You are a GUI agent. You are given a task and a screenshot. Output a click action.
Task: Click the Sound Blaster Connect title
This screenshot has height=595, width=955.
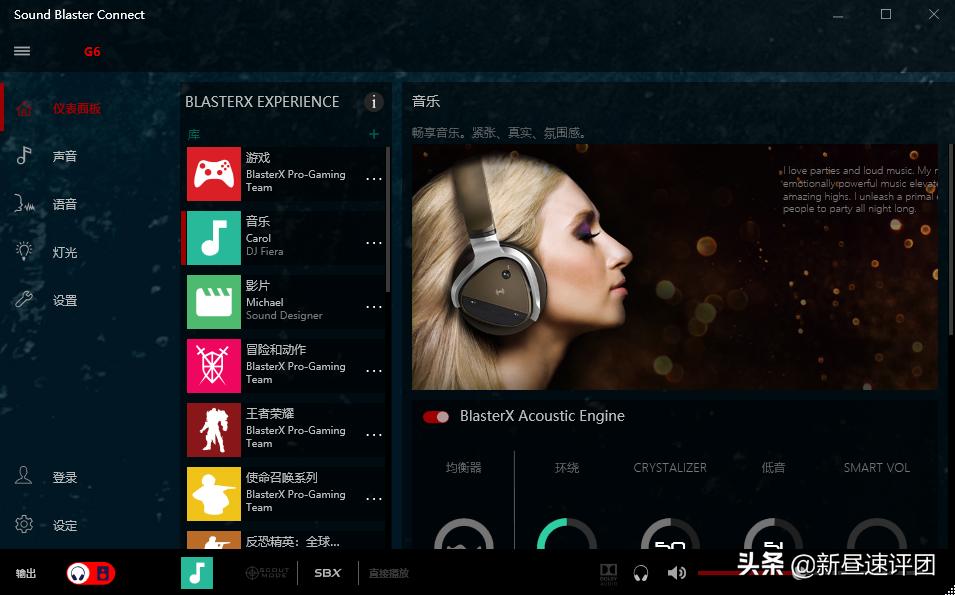point(79,15)
